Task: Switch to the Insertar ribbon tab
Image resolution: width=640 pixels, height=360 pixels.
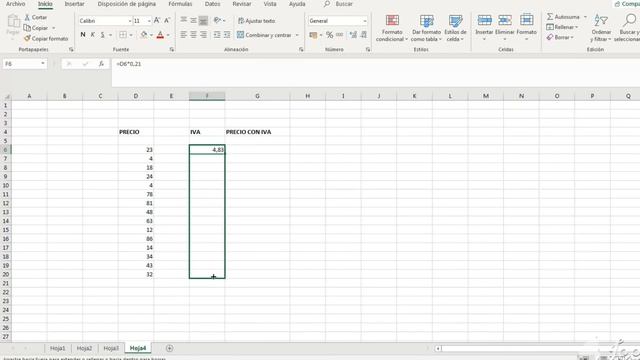Action: click(74, 4)
